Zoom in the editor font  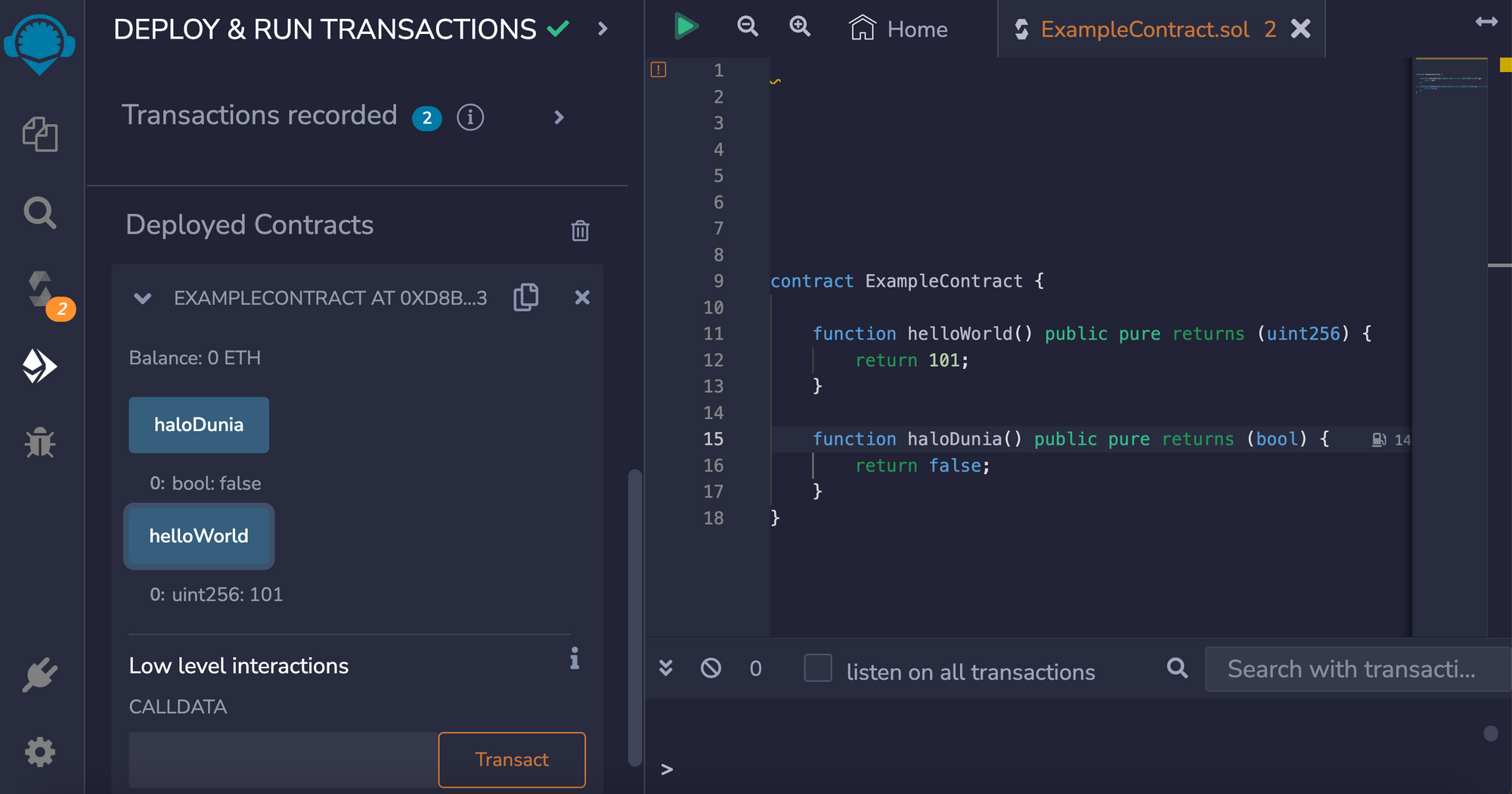(799, 27)
